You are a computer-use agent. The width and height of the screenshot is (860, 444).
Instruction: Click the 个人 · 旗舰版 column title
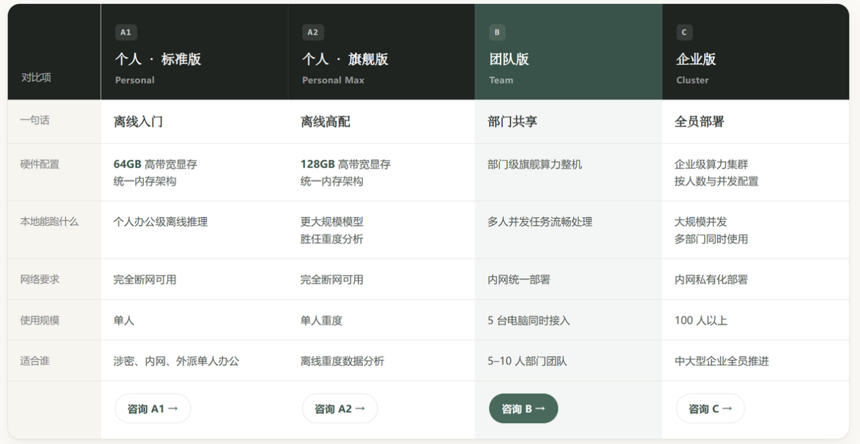[345, 59]
